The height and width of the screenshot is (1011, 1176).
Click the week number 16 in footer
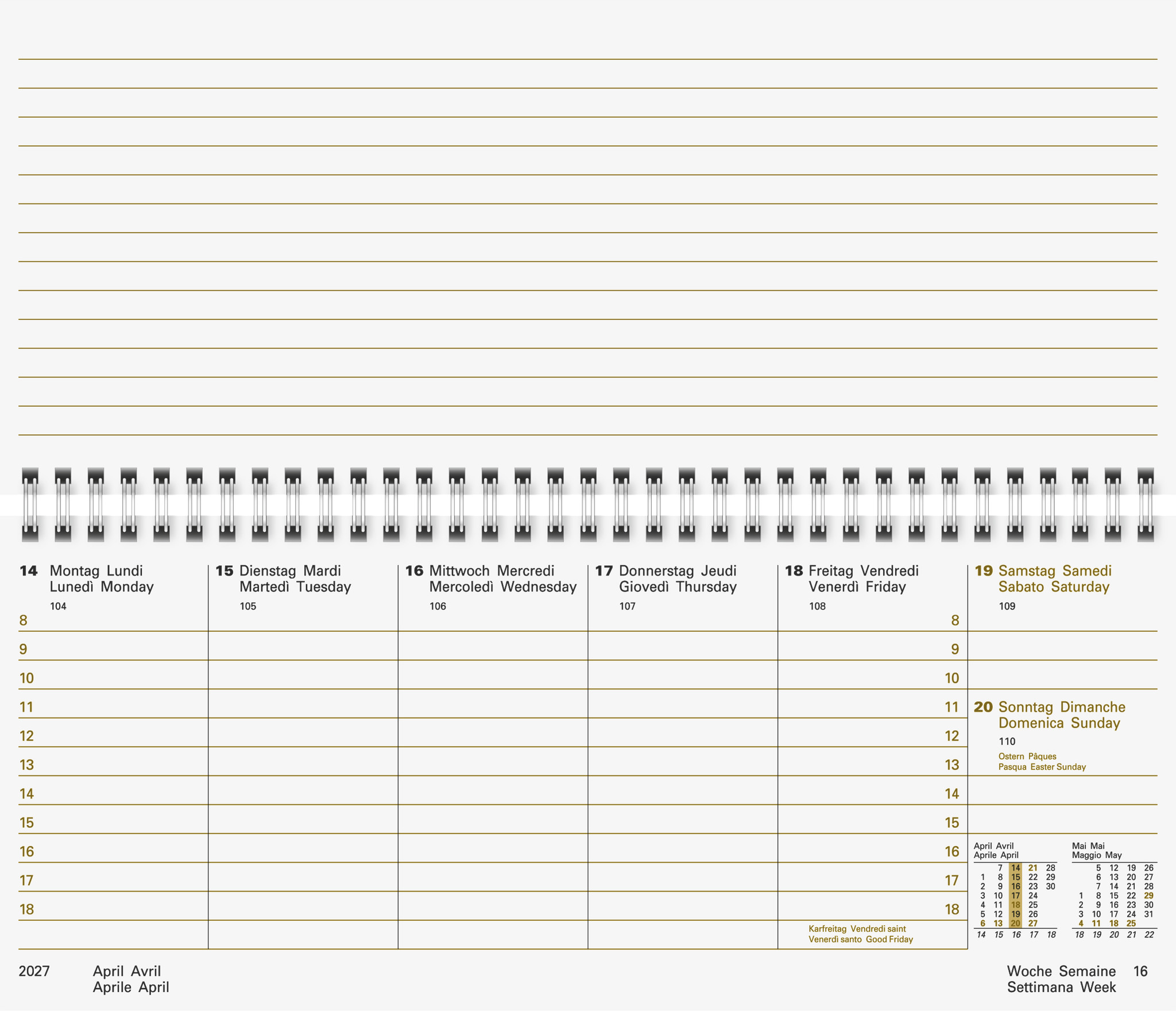pos(1140,971)
